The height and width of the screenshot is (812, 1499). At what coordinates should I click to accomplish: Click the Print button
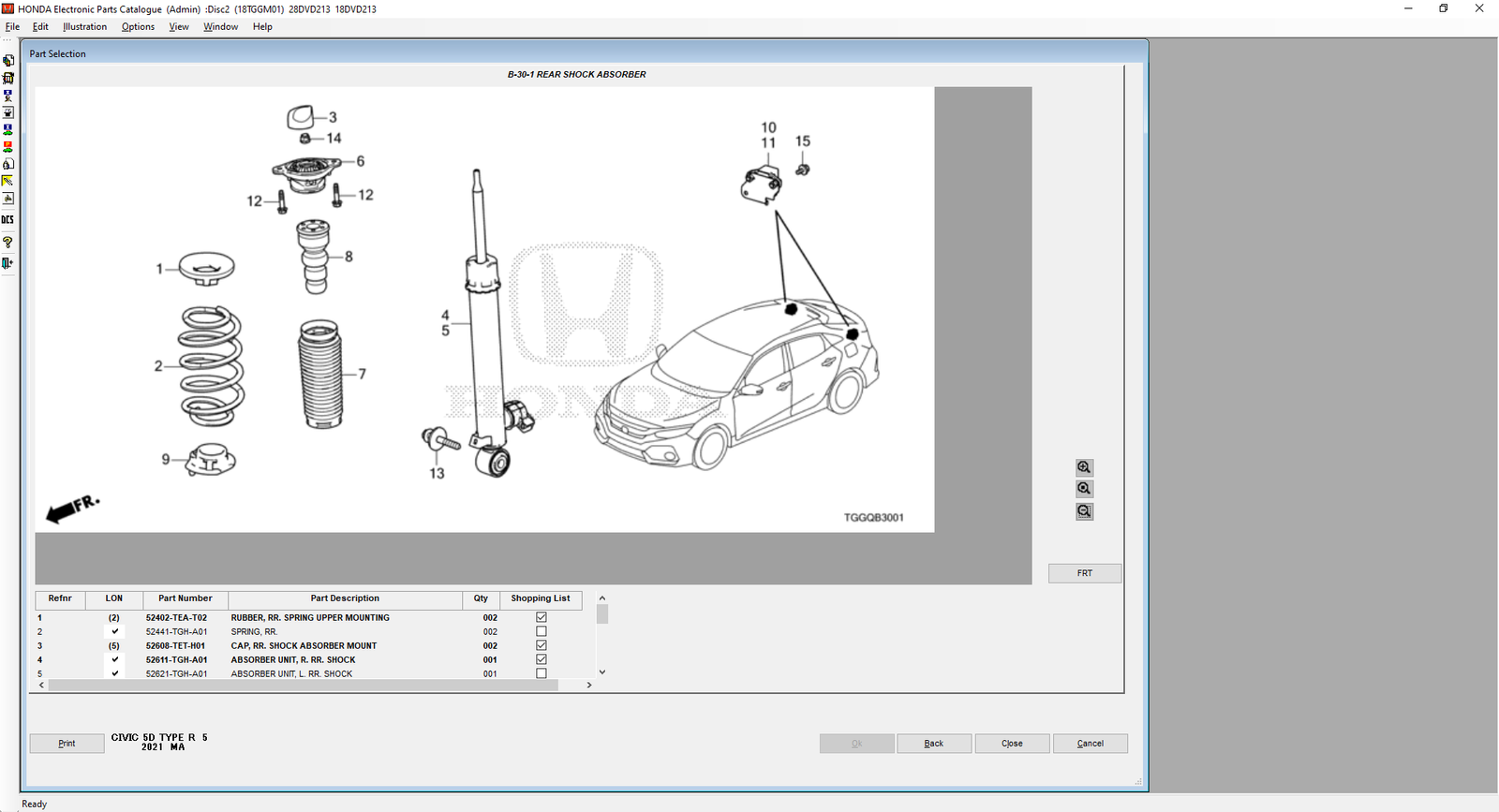[67, 744]
